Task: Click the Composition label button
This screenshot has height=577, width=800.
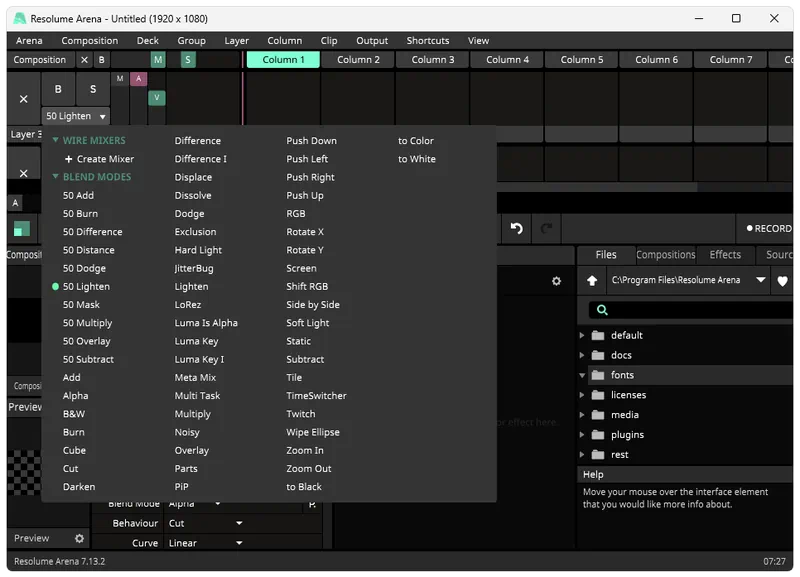Action: point(40,60)
